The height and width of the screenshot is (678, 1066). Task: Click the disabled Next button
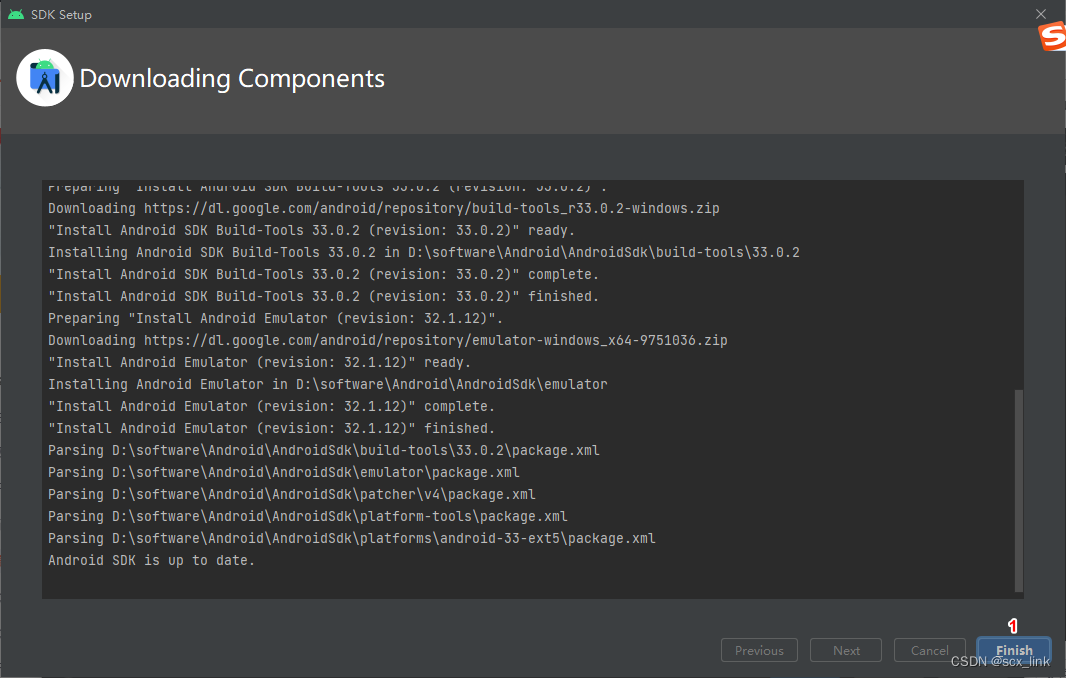[846, 650]
